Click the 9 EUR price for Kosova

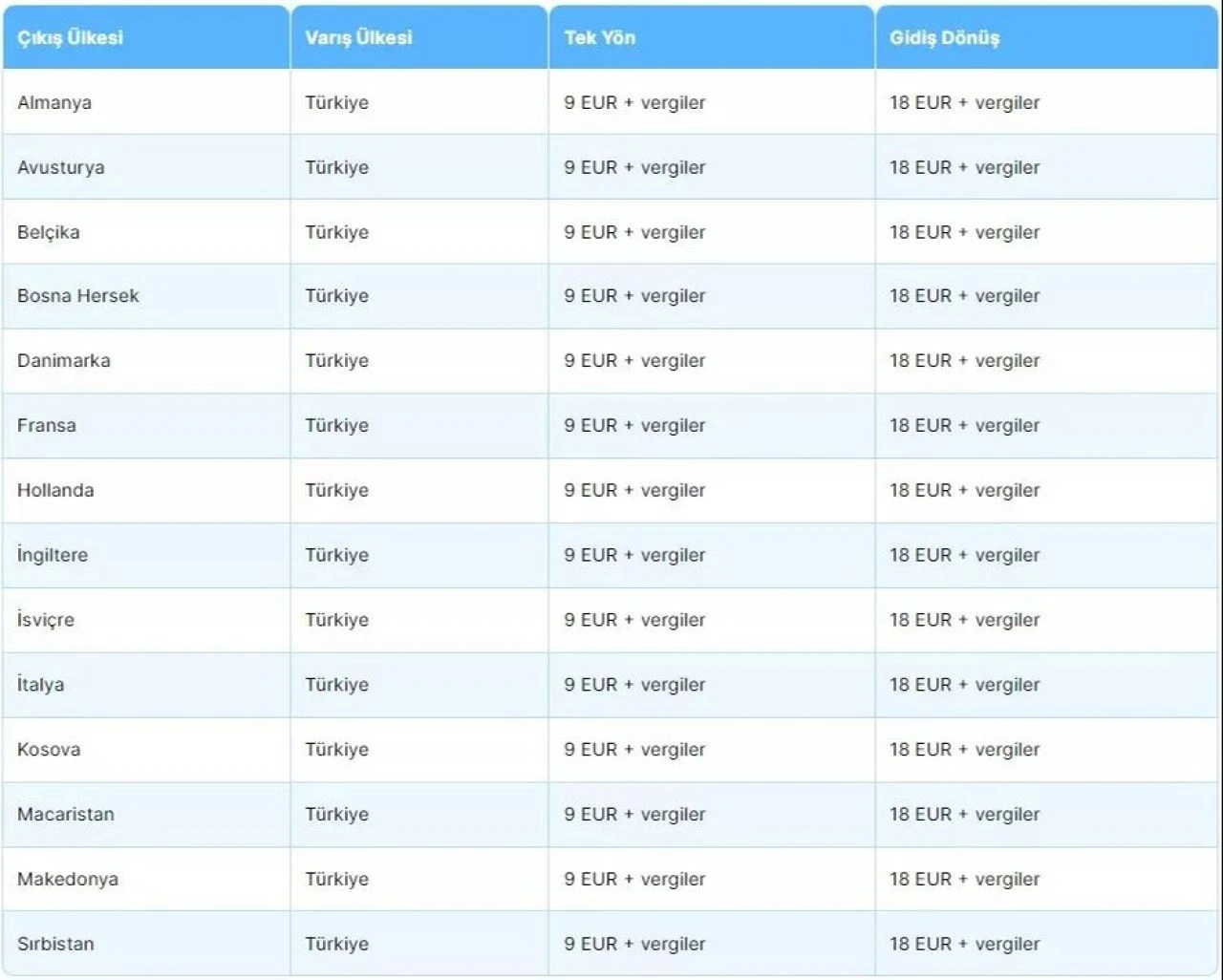coord(634,750)
